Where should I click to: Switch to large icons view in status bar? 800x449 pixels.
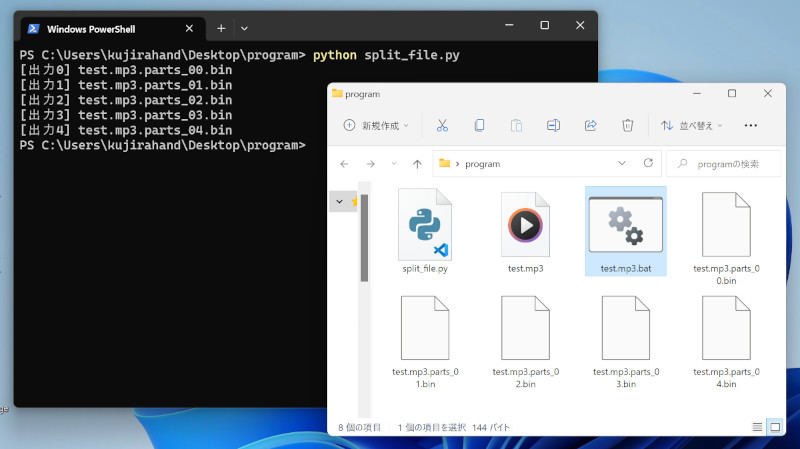774,427
